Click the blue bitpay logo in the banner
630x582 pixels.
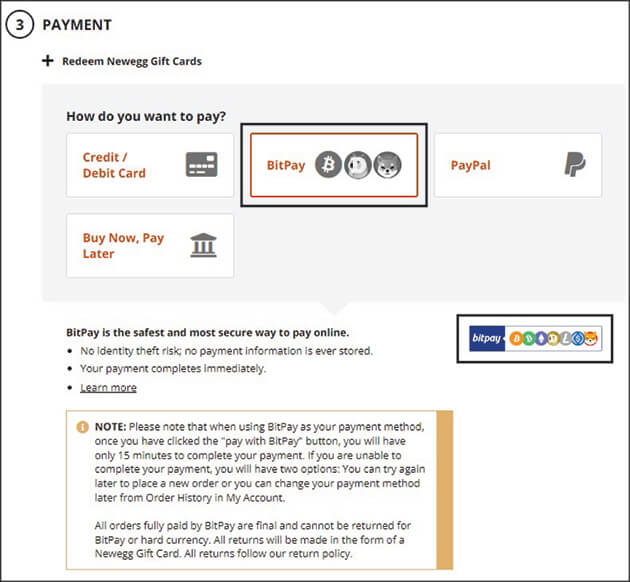coord(487,339)
